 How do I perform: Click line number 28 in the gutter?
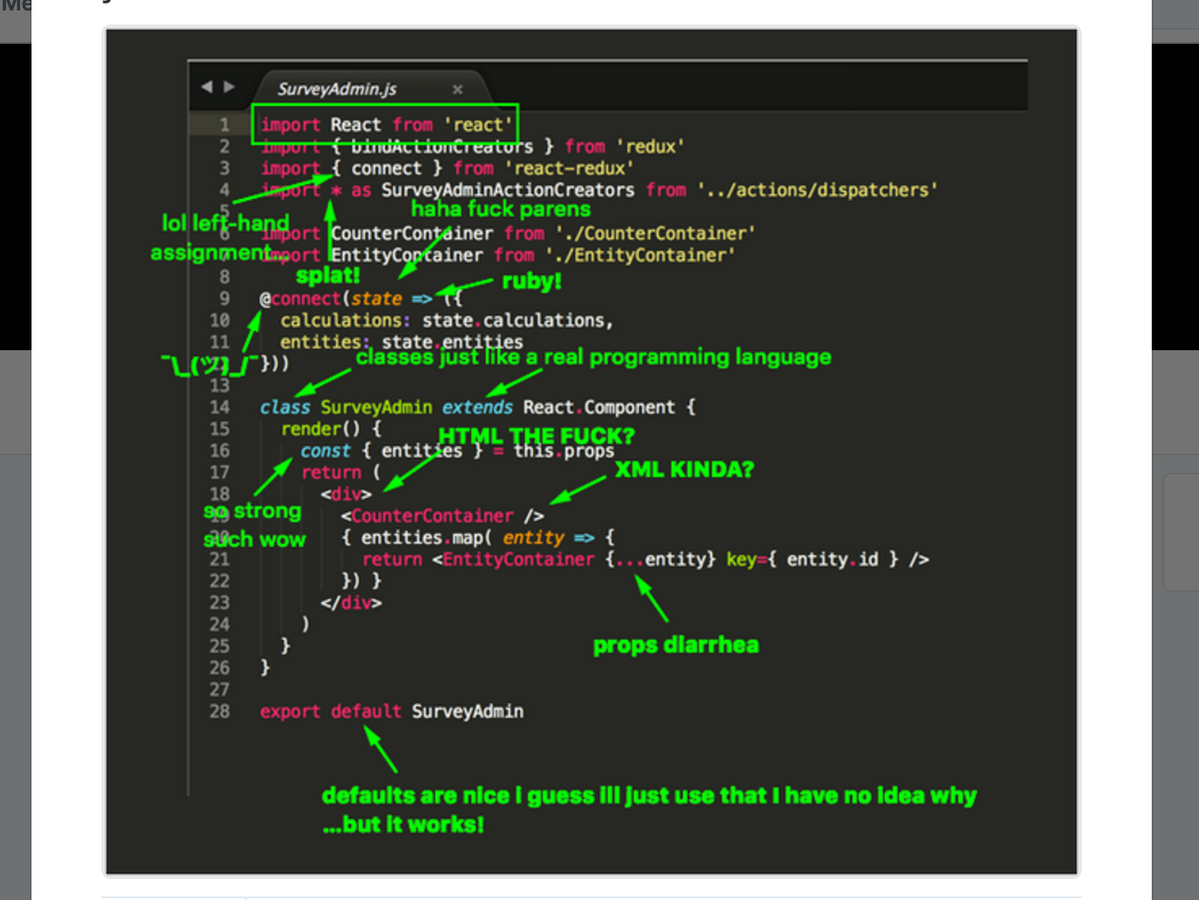coord(219,712)
